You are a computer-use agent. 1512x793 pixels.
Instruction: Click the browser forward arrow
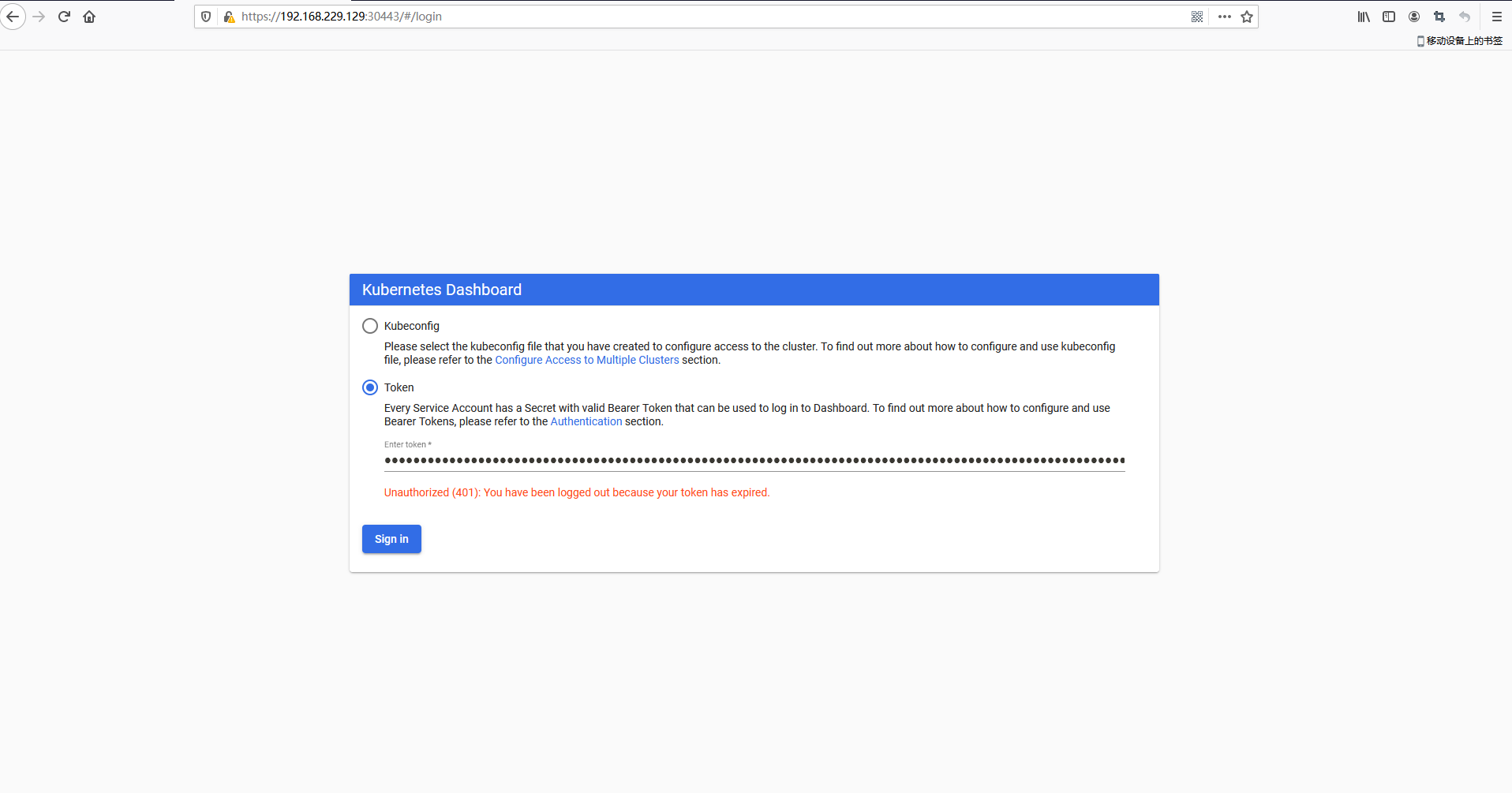[39, 17]
